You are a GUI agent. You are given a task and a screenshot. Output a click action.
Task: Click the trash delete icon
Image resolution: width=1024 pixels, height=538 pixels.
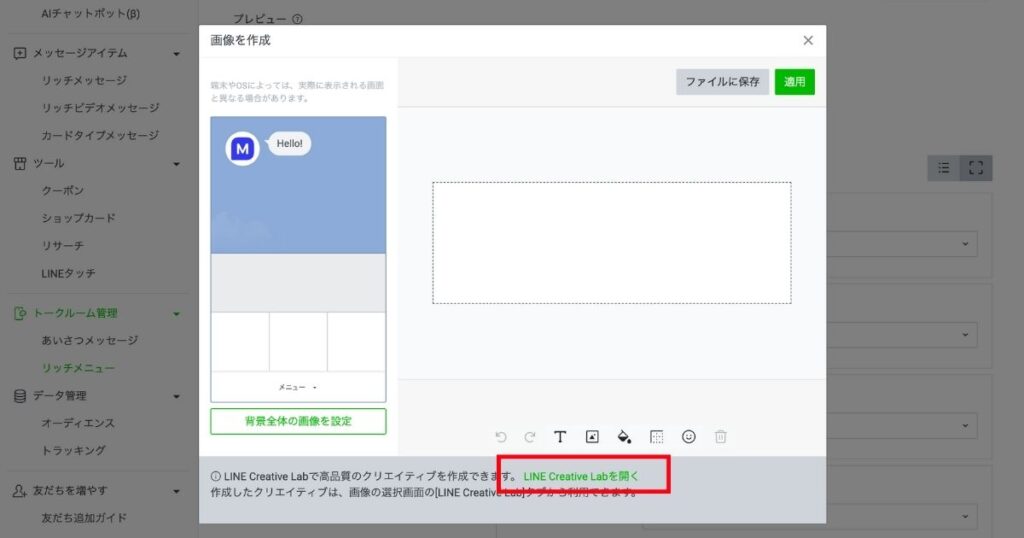[720, 437]
